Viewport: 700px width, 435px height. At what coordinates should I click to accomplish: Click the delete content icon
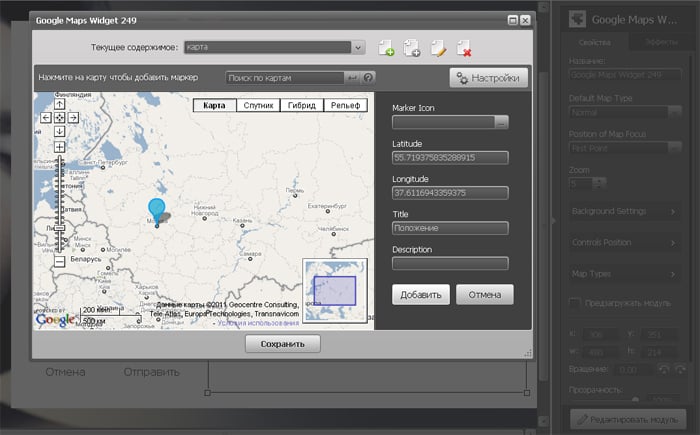(x=463, y=47)
